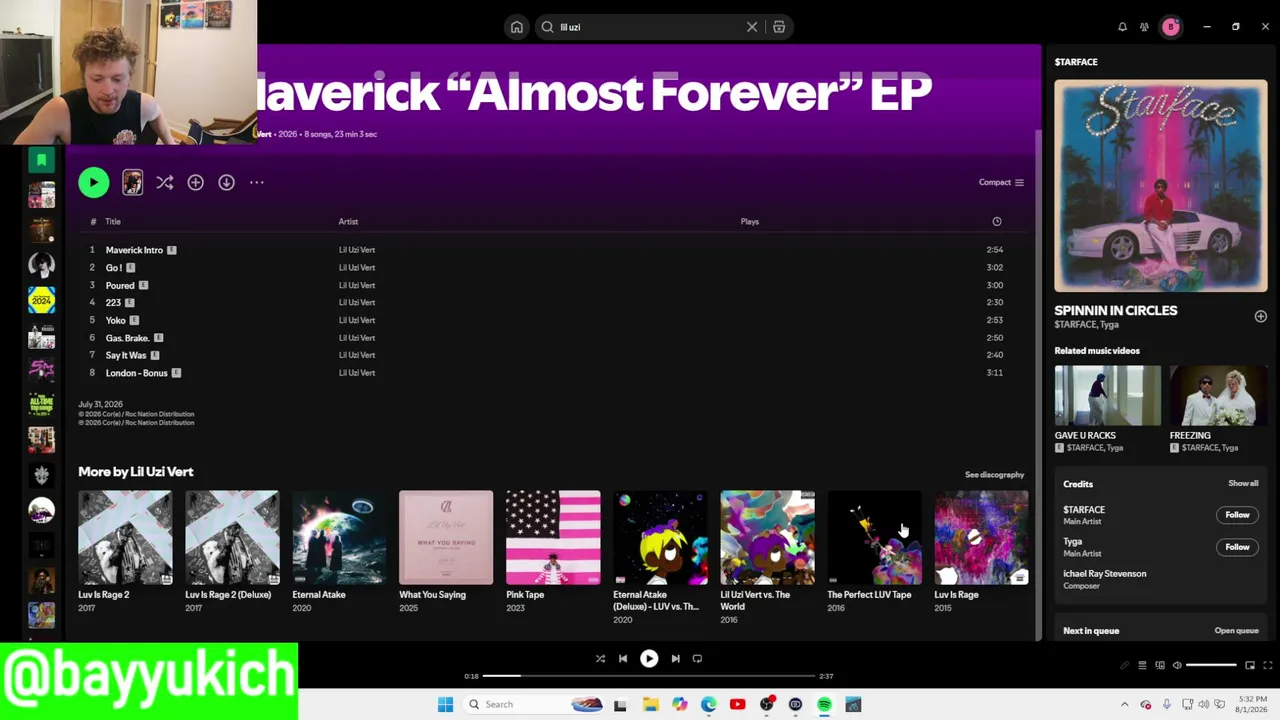
Task: Show hidden system tray icons
Action: (x=1124, y=704)
